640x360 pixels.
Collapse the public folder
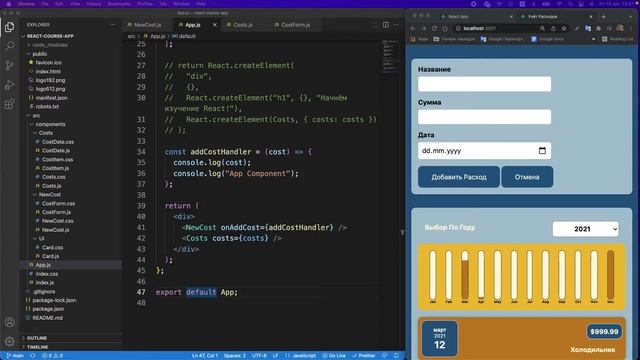coord(39,54)
